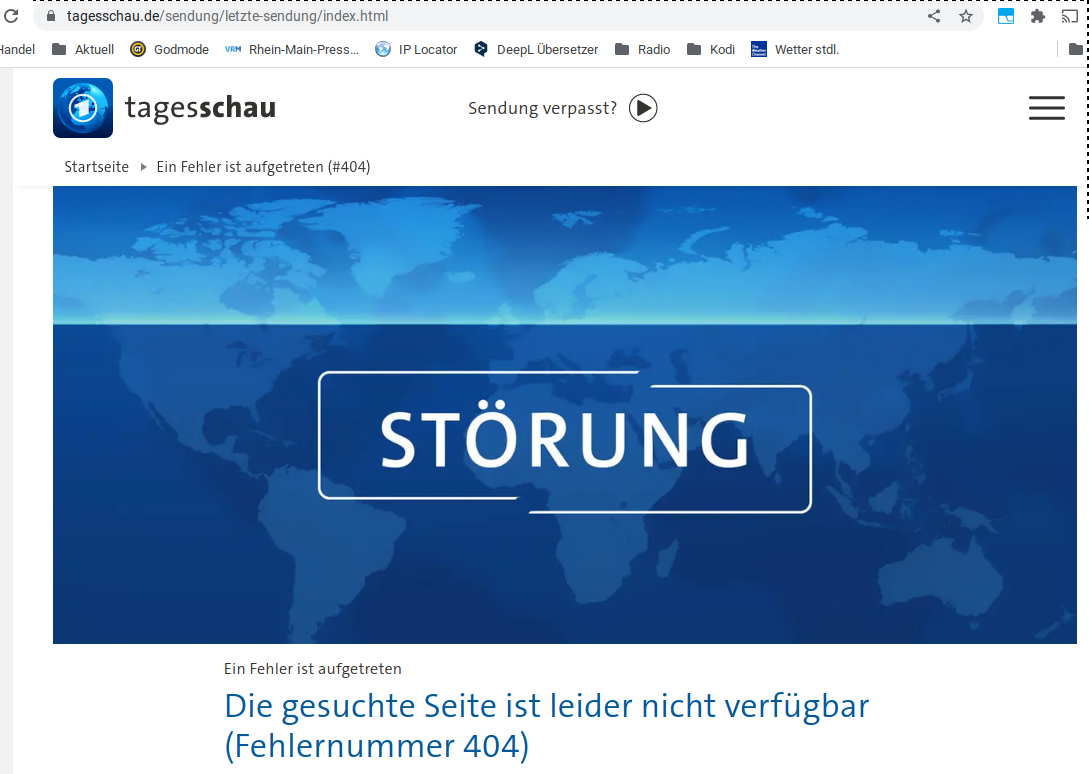Click the IP Locator globe favicon

point(383,49)
